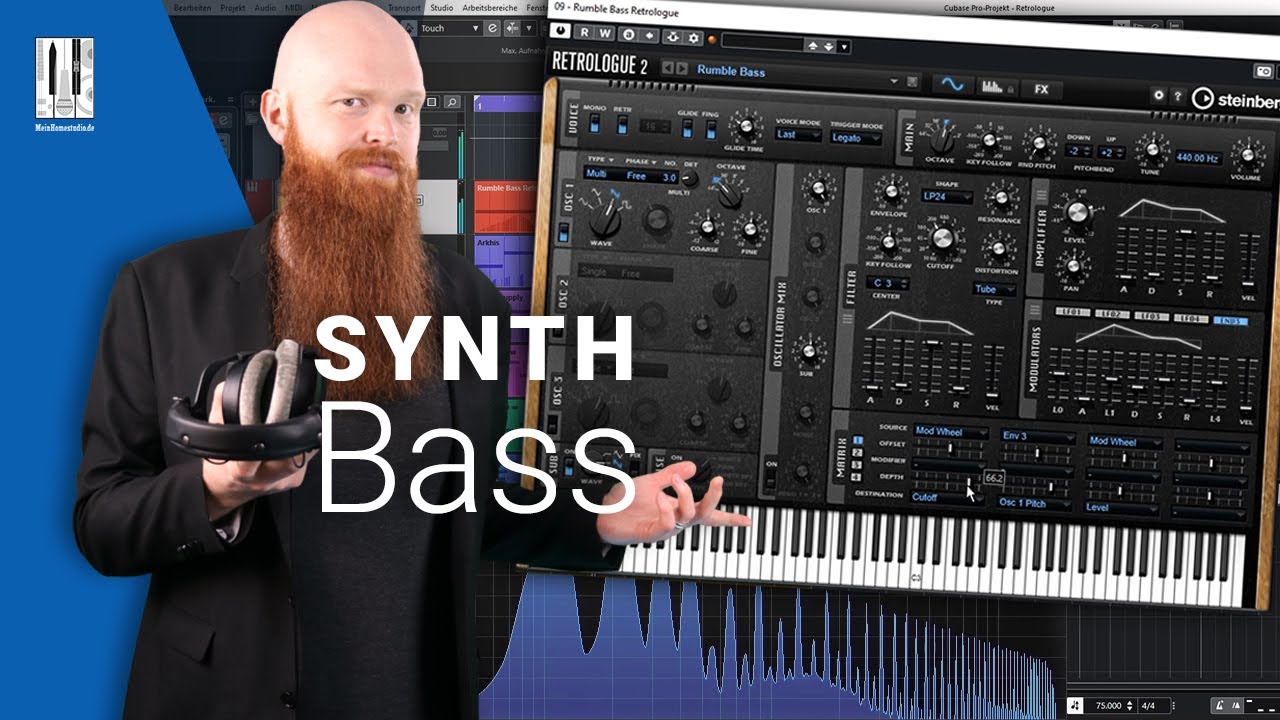
Task: Click the Studio menu in Cubase menu bar
Action: 441,8
